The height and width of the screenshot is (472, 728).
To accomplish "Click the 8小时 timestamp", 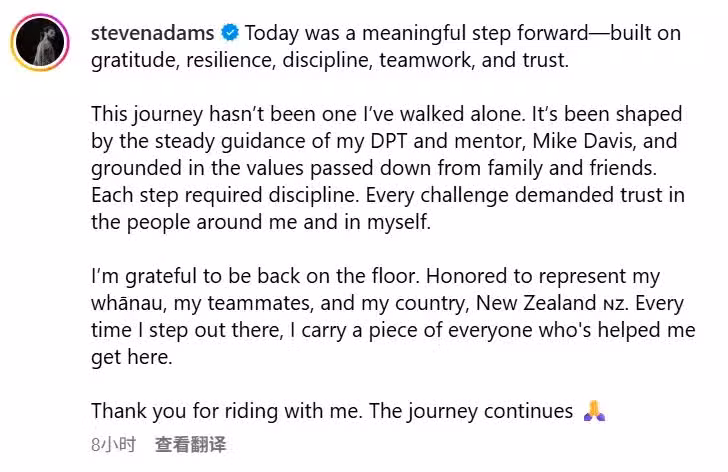I will click(x=112, y=443).
